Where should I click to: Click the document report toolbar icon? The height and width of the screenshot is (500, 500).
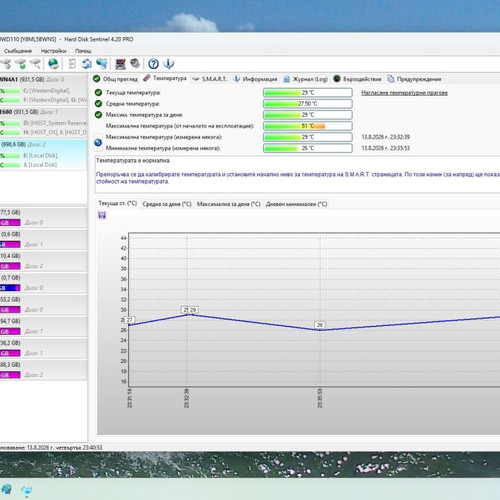[x=72, y=64]
